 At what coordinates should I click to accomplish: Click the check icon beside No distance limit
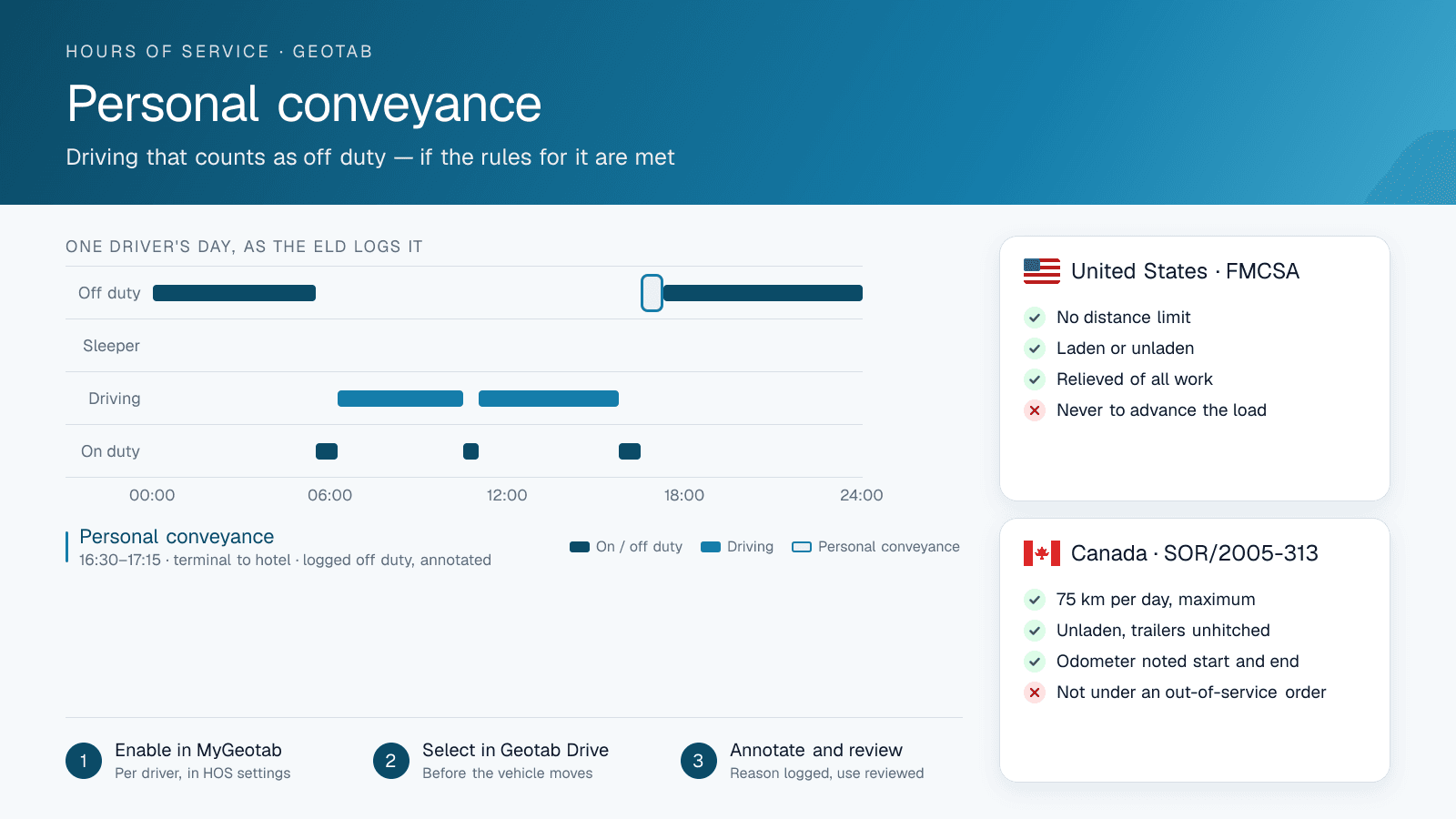1035,318
